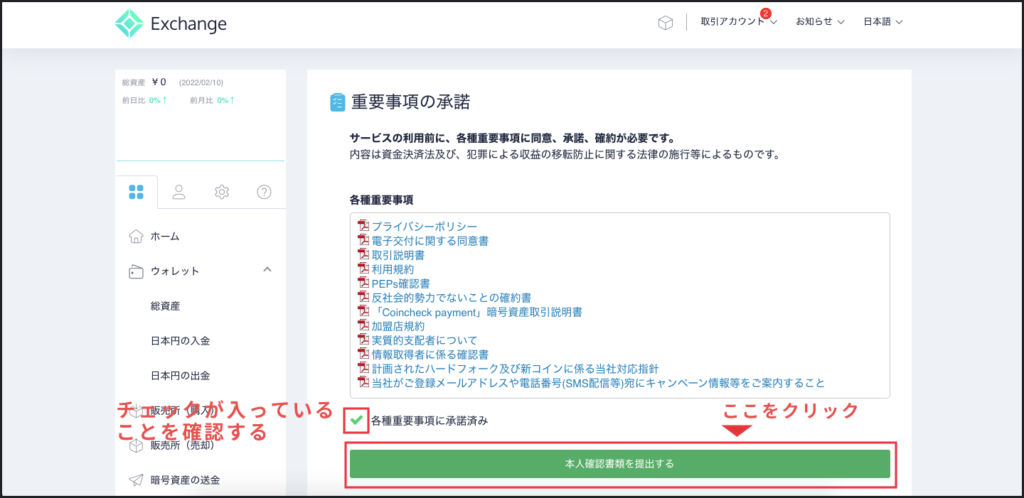The image size is (1024, 498).
Task: Click the PDF icon beside プライバシーポリシー
Action: click(363, 227)
